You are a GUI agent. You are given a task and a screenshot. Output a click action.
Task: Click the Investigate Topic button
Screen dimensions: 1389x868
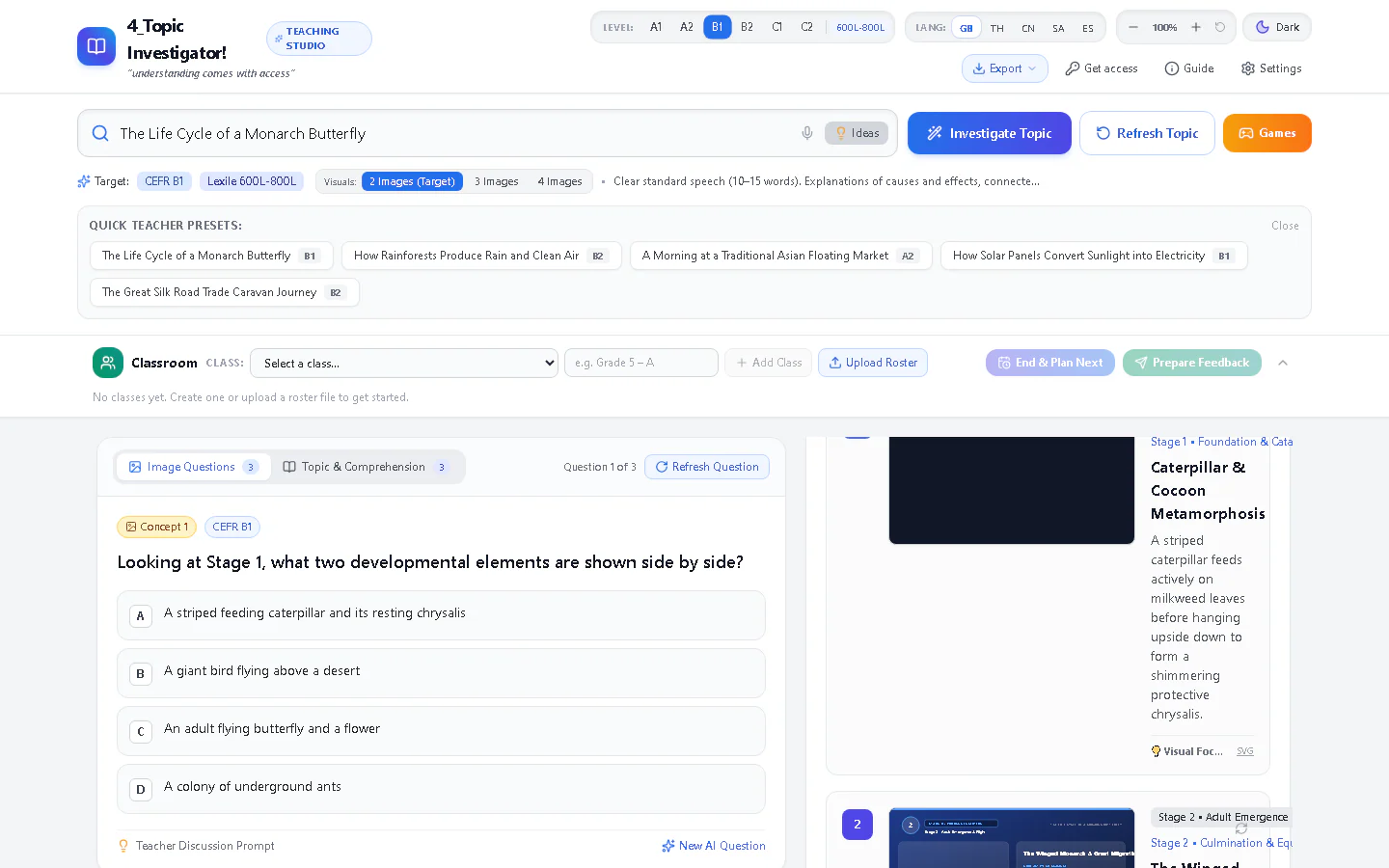coord(990,133)
